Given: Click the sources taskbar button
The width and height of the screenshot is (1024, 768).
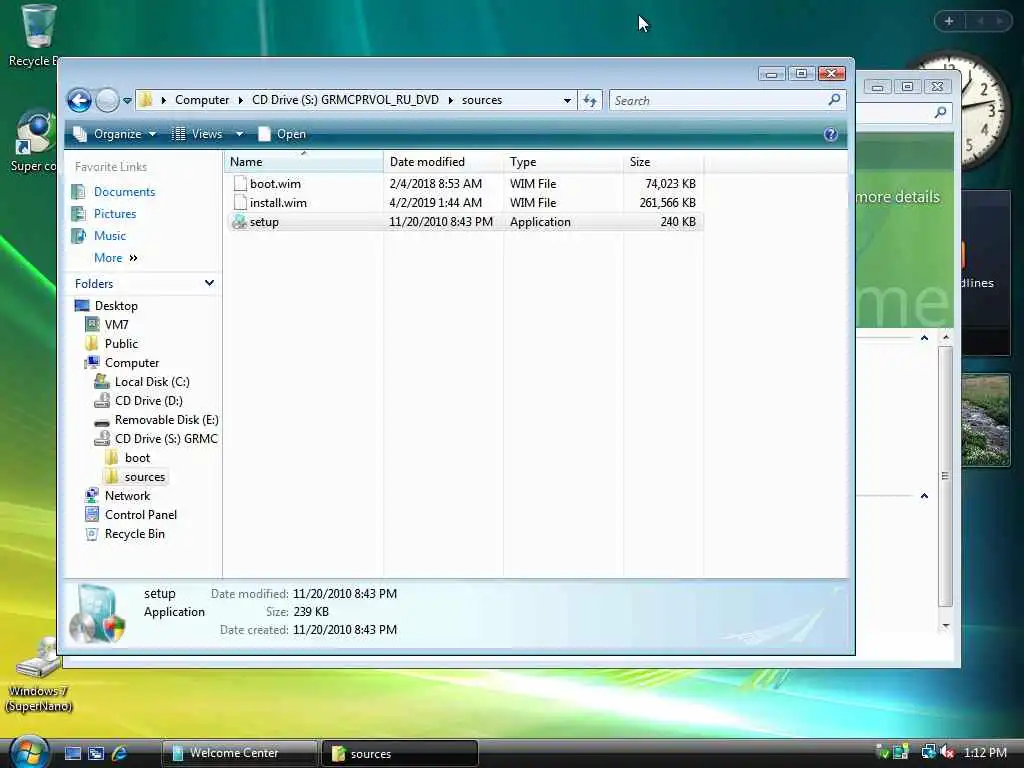Looking at the screenshot, I should coord(400,753).
